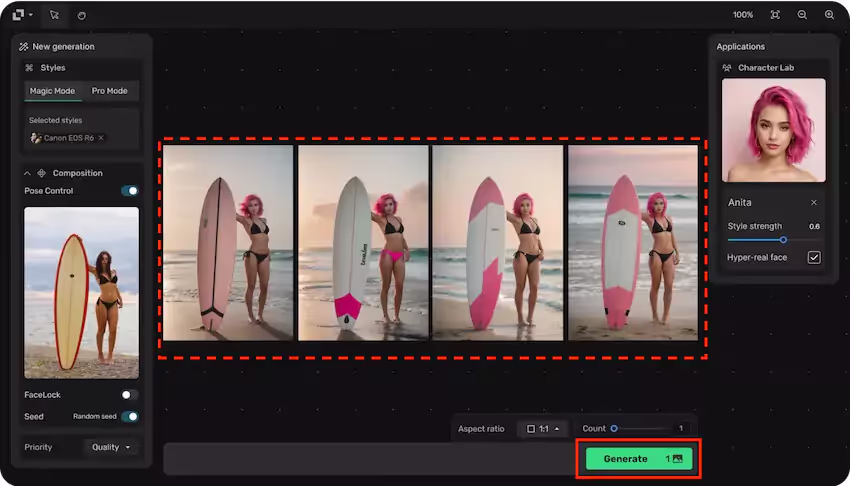Adjust the Style strength slider
850x486 pixels.
pyautogui.click(x=783, y=239)
